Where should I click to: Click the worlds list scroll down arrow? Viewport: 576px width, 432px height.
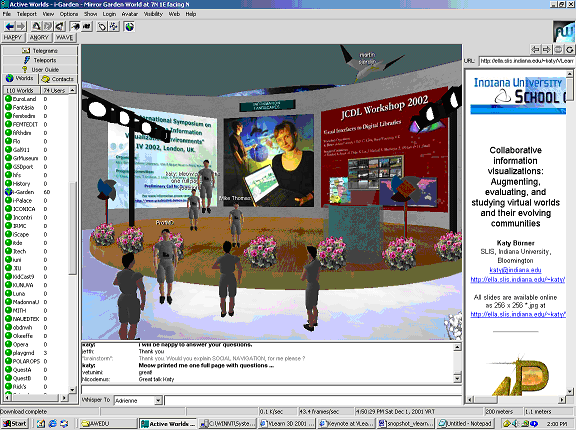[x=72, y=390]
